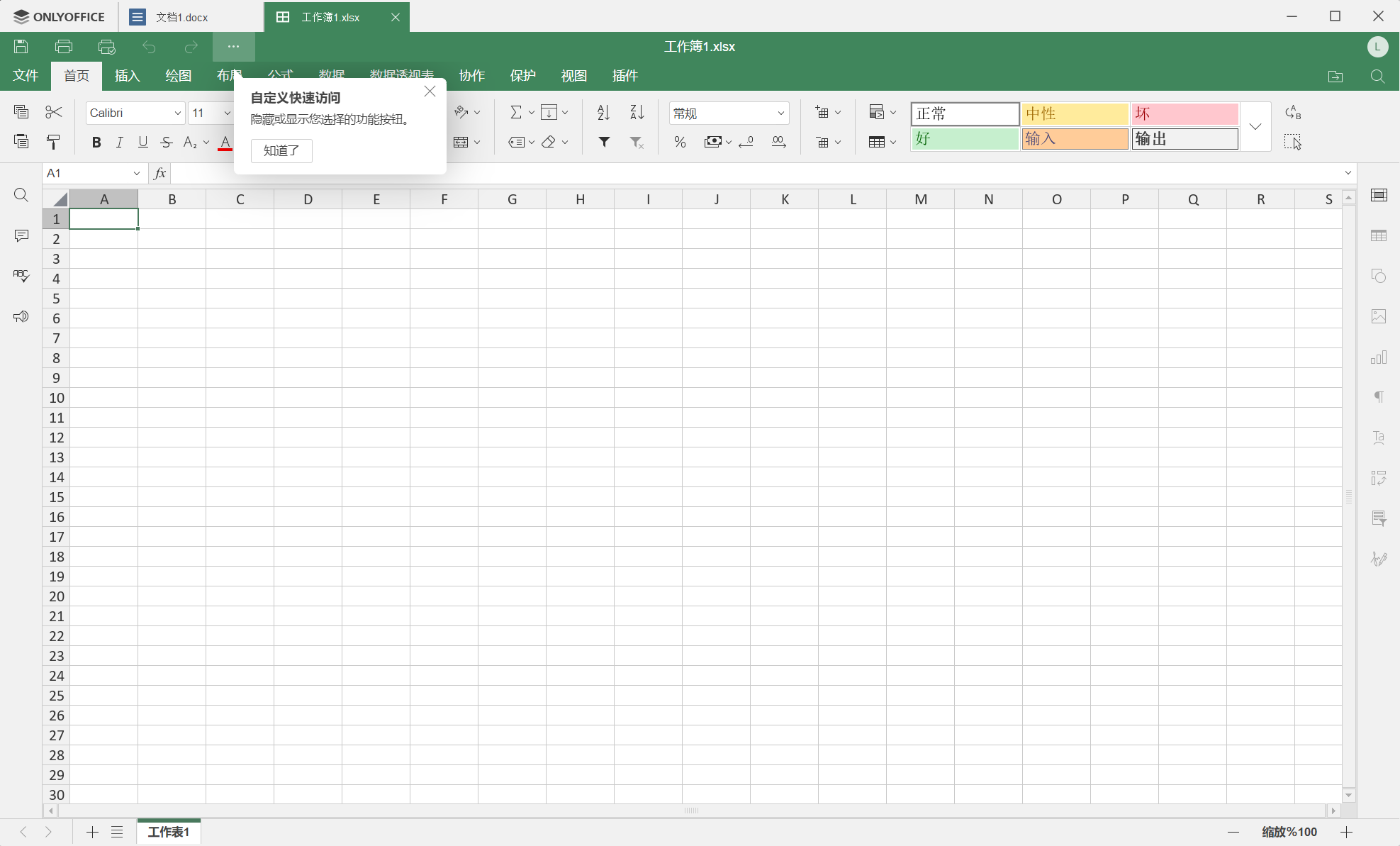Screen dimensions: 1400x846
Task: Toggle underline formatting
Action: pos(142,143)
